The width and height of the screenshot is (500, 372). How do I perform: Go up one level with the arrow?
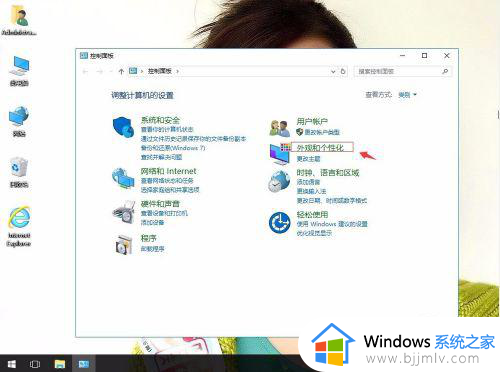[x=121, y=71]
